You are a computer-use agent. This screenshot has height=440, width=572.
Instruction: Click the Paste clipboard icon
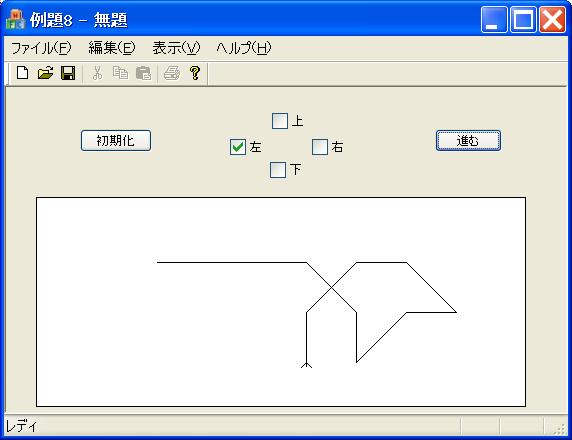[x=143, y=73]
